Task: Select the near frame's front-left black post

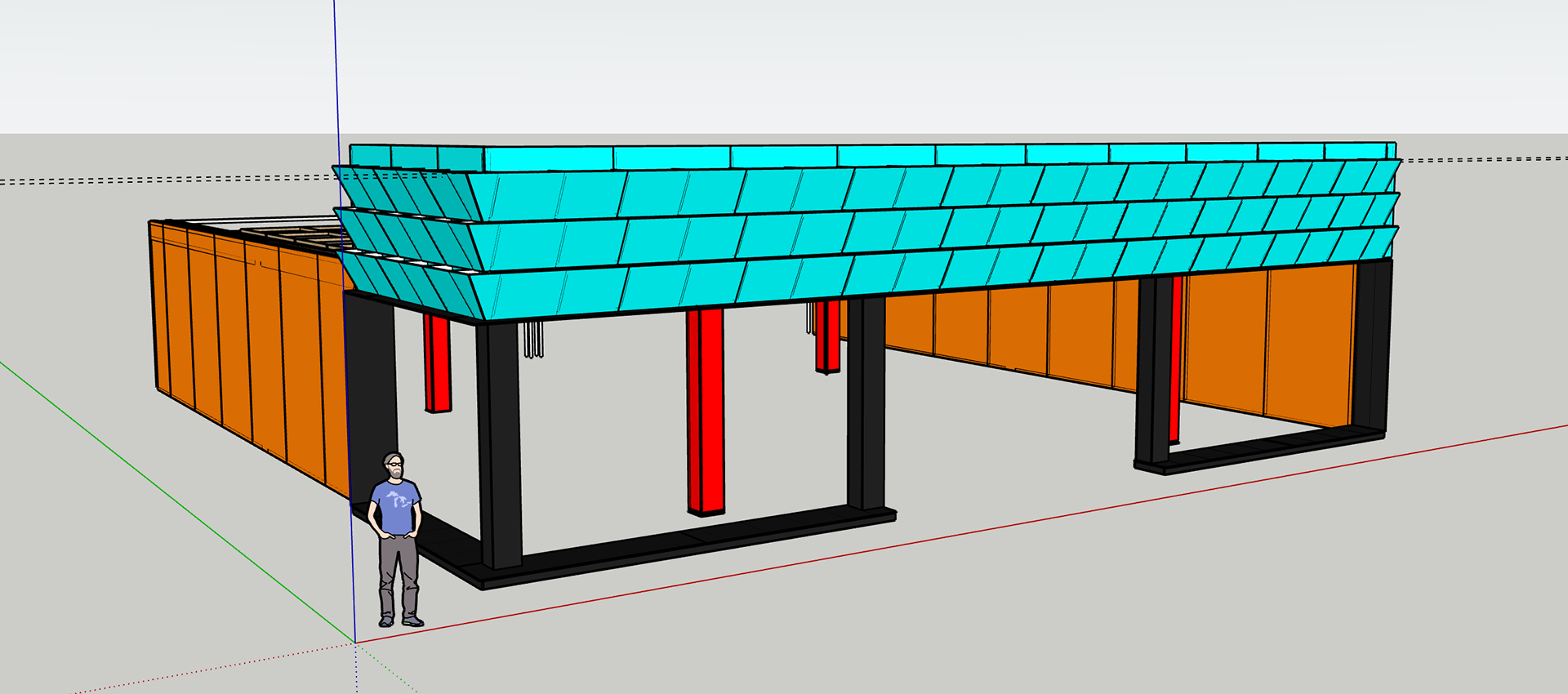Action: (499, 445)
